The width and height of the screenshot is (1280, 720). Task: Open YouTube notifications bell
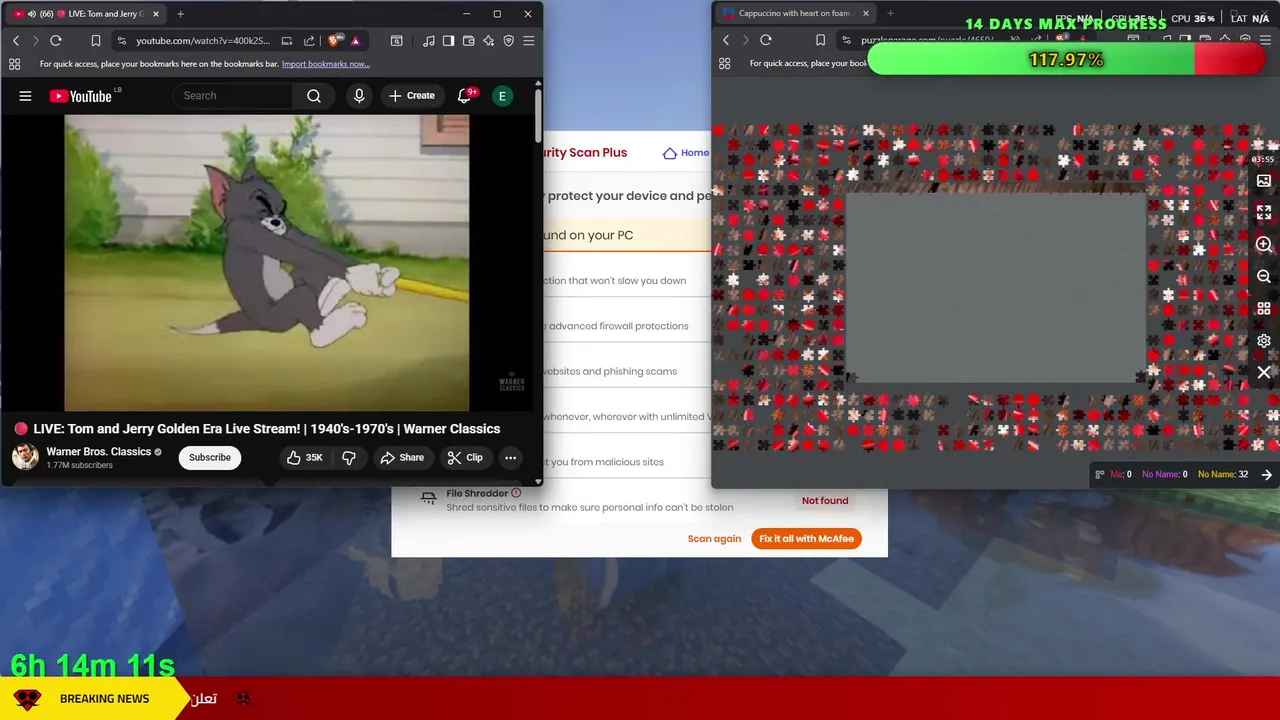pyautogui.click(x=465, y=96)
